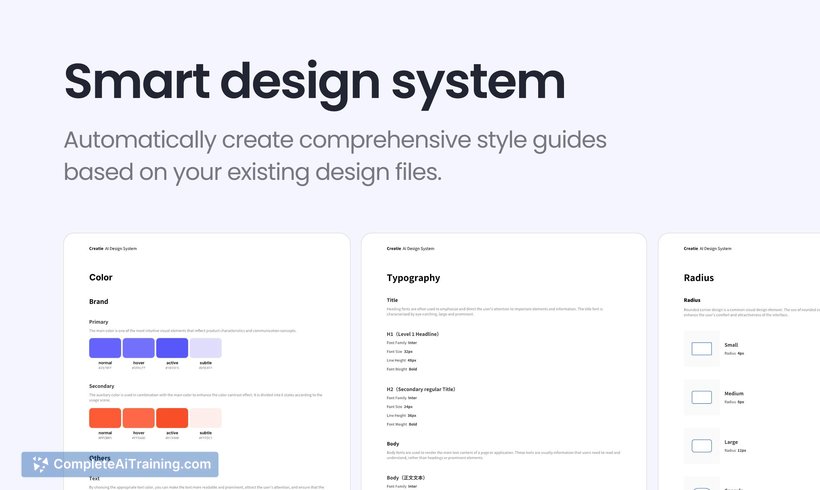Click the 'Secondary' label

[101, 386]
